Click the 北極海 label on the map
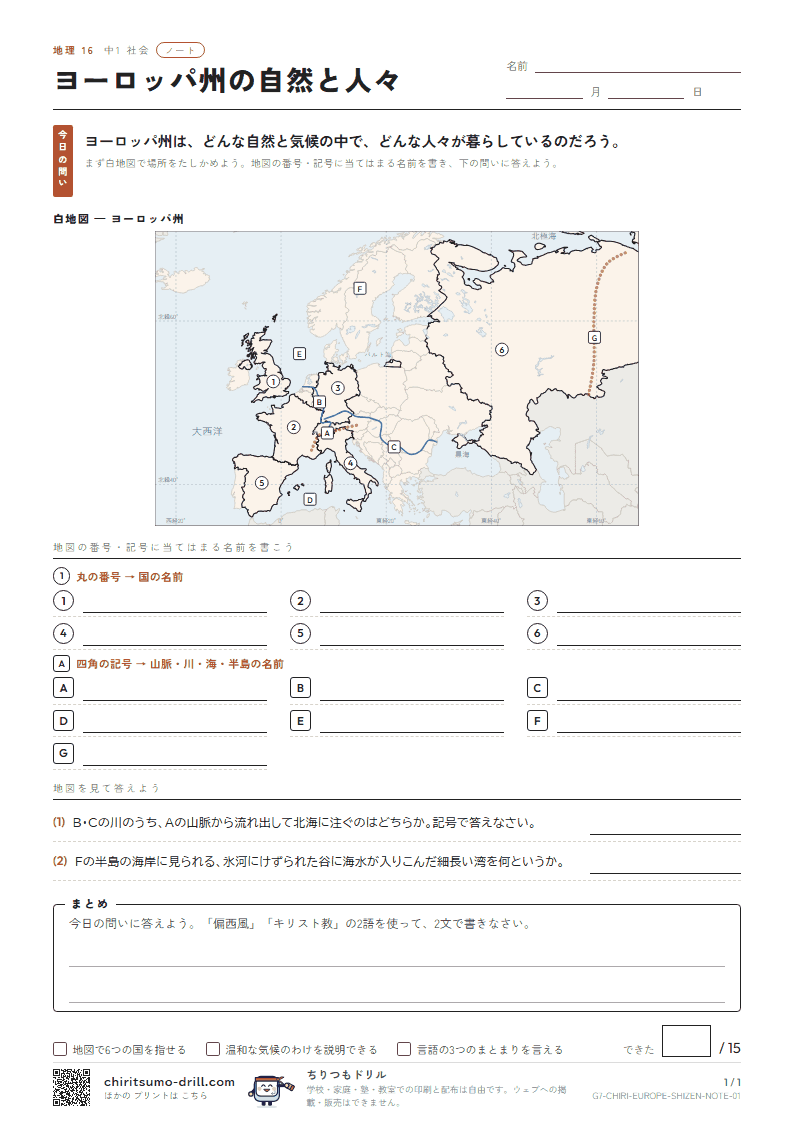 (543, 236)
